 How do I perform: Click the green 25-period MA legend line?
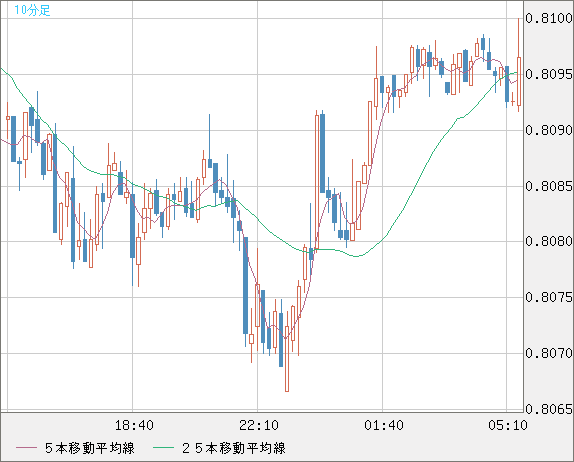[163, 448]
